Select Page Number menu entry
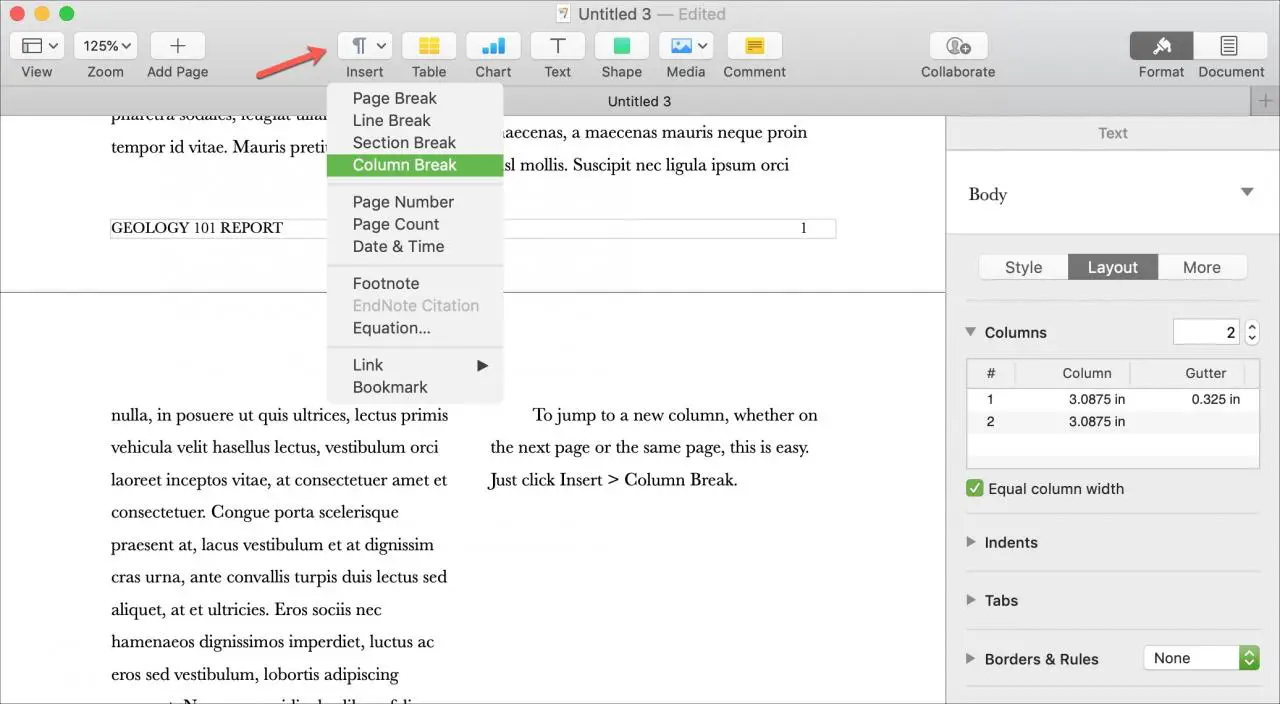 pyautogui.click(x=403, y=202)
